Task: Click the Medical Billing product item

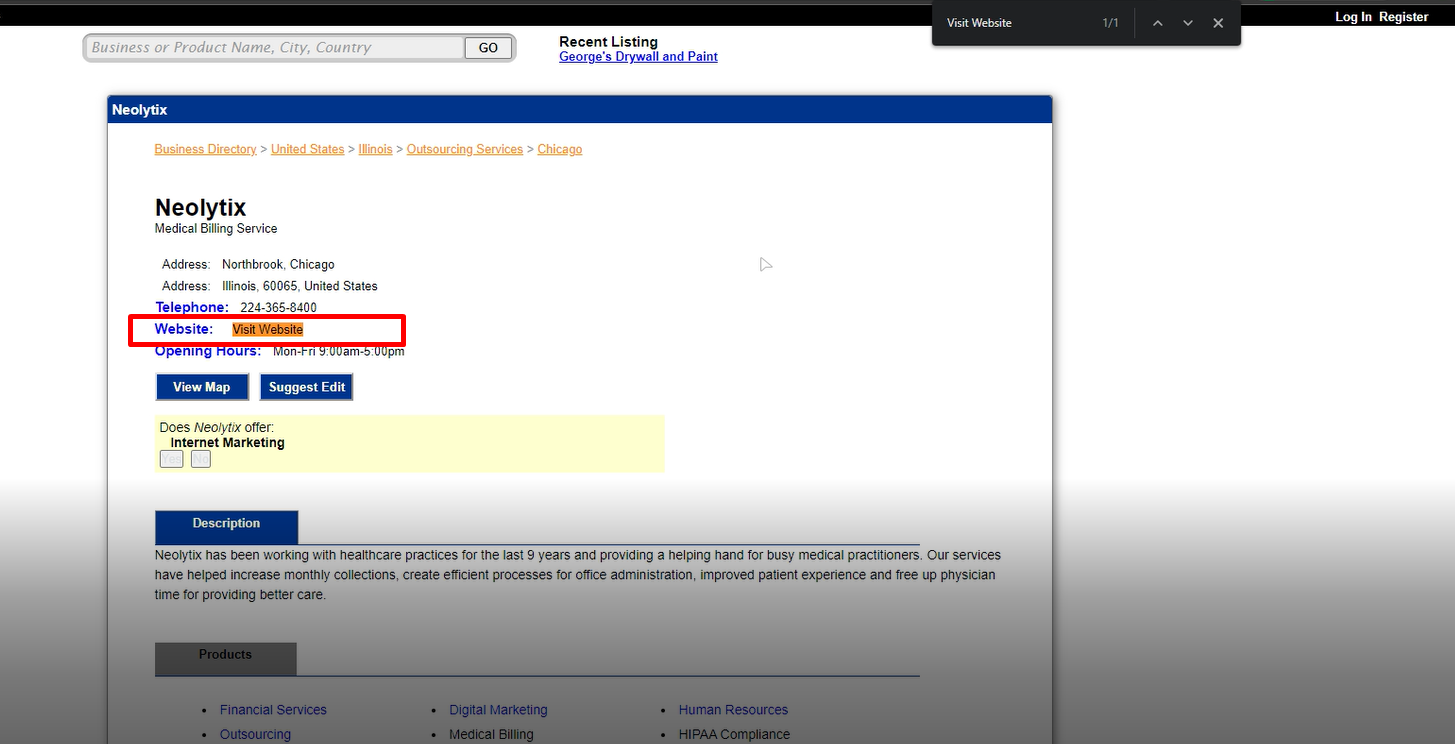Action: click(x=491, y=734)
